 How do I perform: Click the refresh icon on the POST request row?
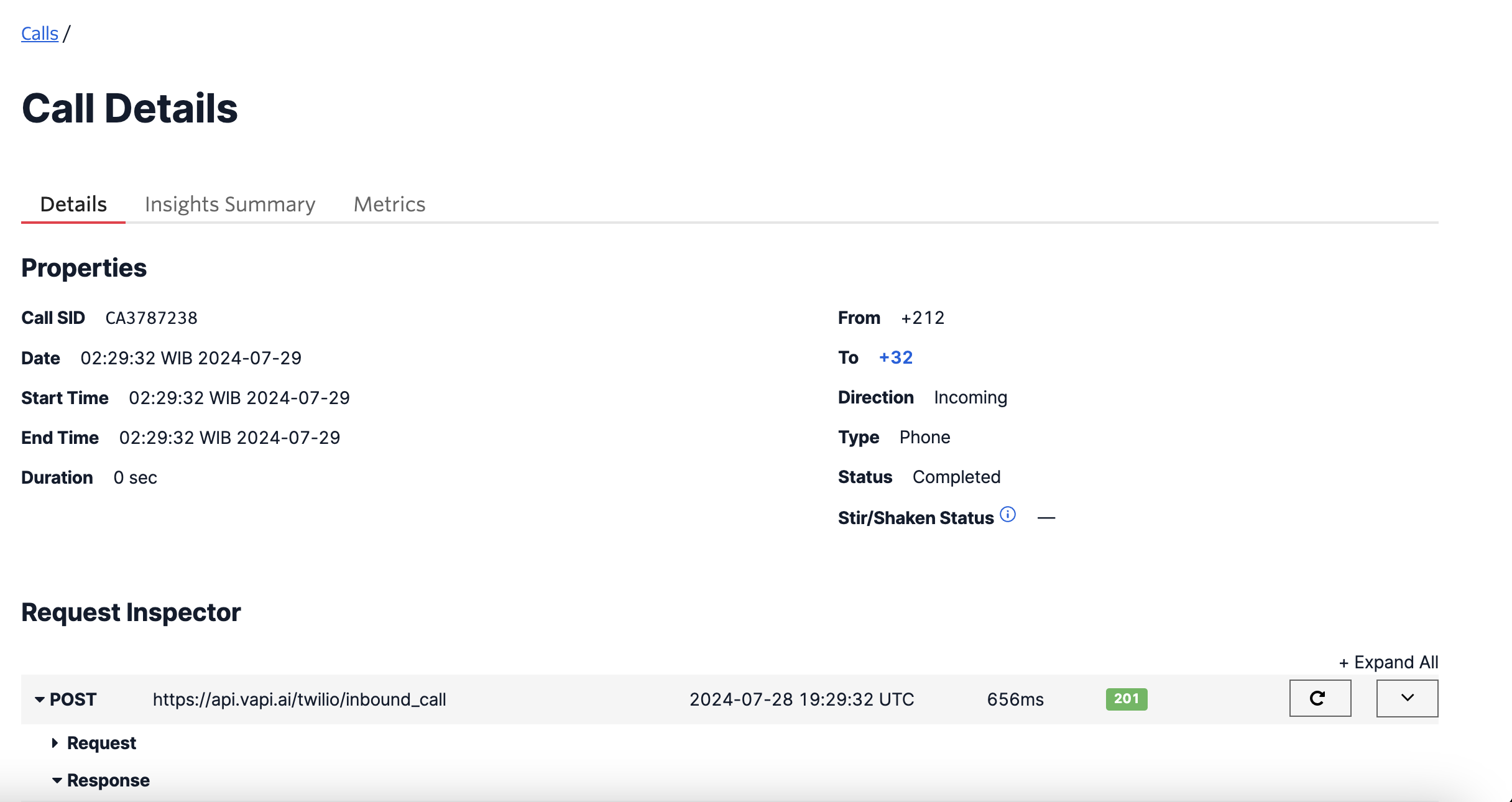coord(1319,698)
